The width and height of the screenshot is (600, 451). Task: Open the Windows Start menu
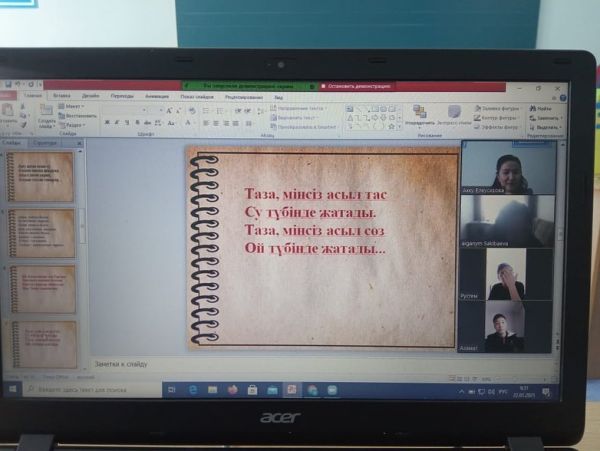(x=11, y=389)
